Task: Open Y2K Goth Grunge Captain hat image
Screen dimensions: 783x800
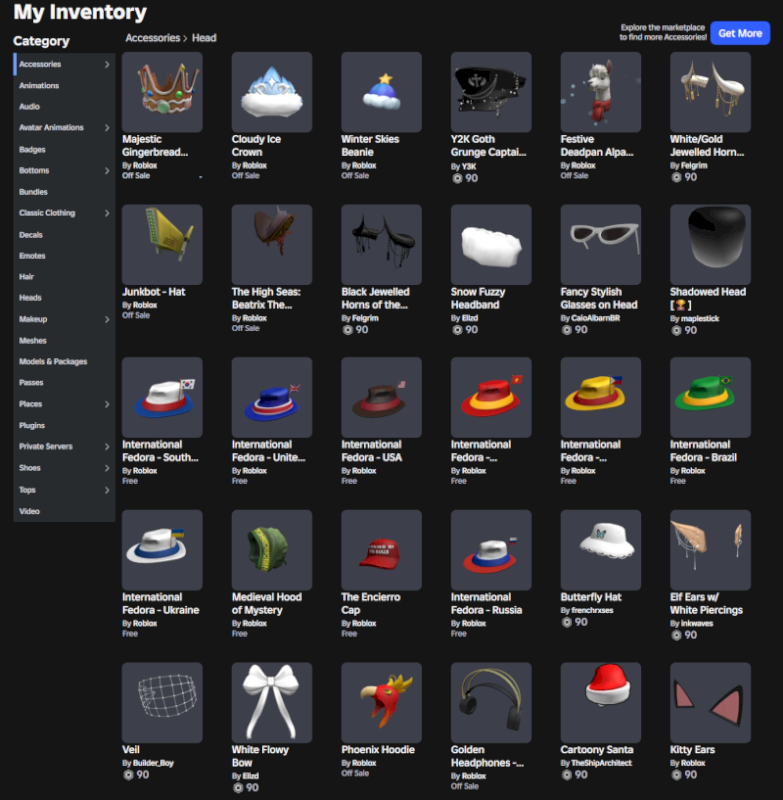Action: (491, 92)
